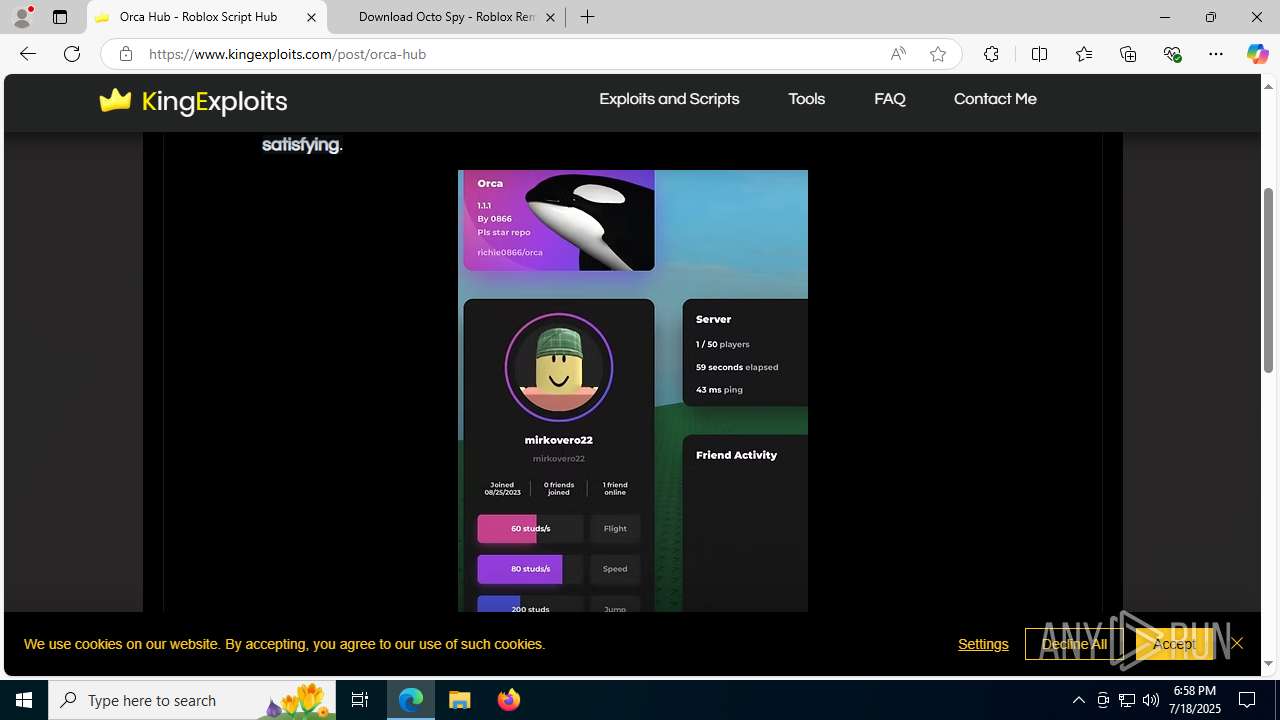
Task: Open File Explorer from taskbar
Action: (460, 700)
